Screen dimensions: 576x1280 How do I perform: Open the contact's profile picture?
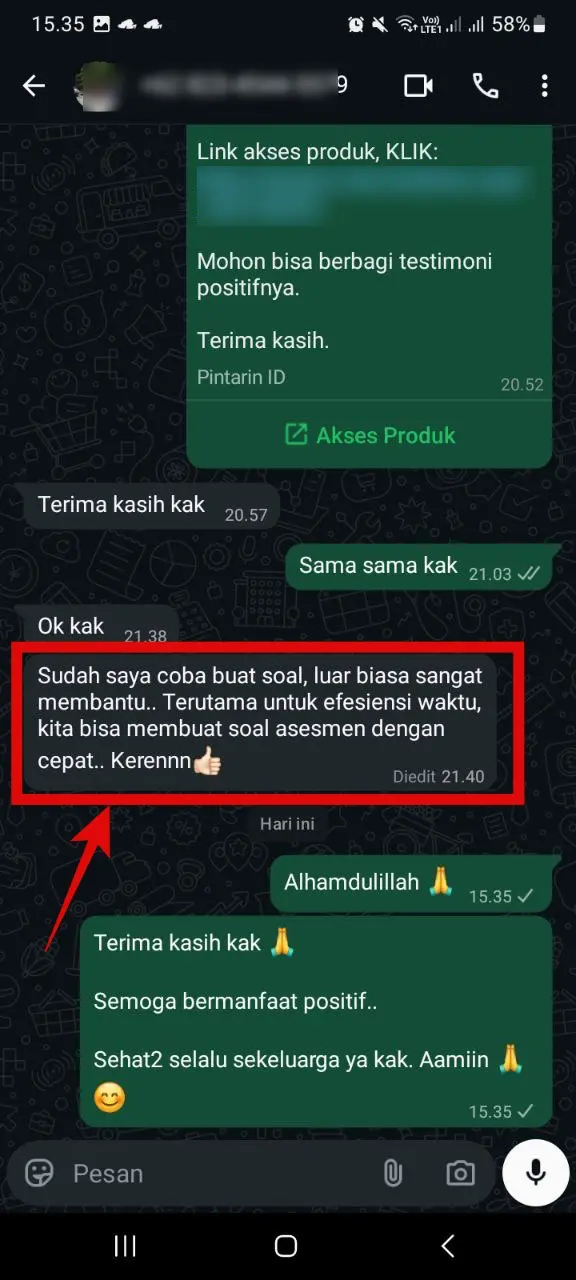(99, 86)
